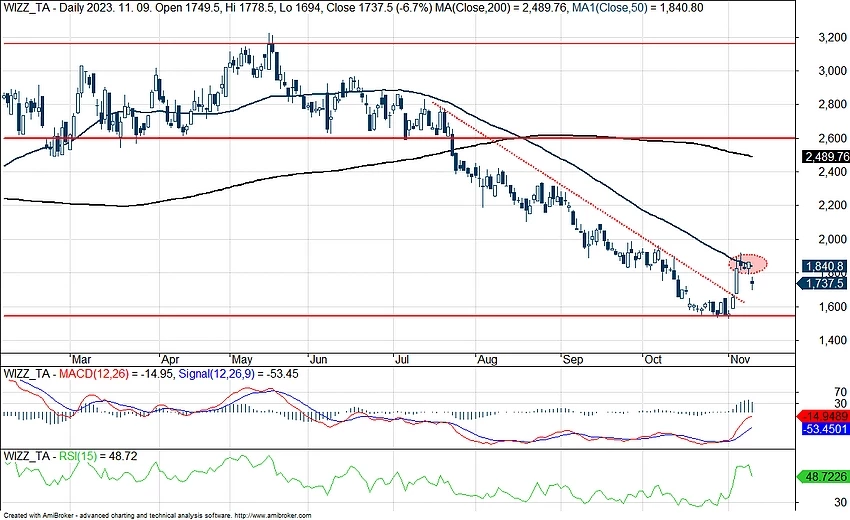The height and width of the screenshot is (520, 850).
Task: Click the Jul date axis label
Action: (x=402, y=359)
